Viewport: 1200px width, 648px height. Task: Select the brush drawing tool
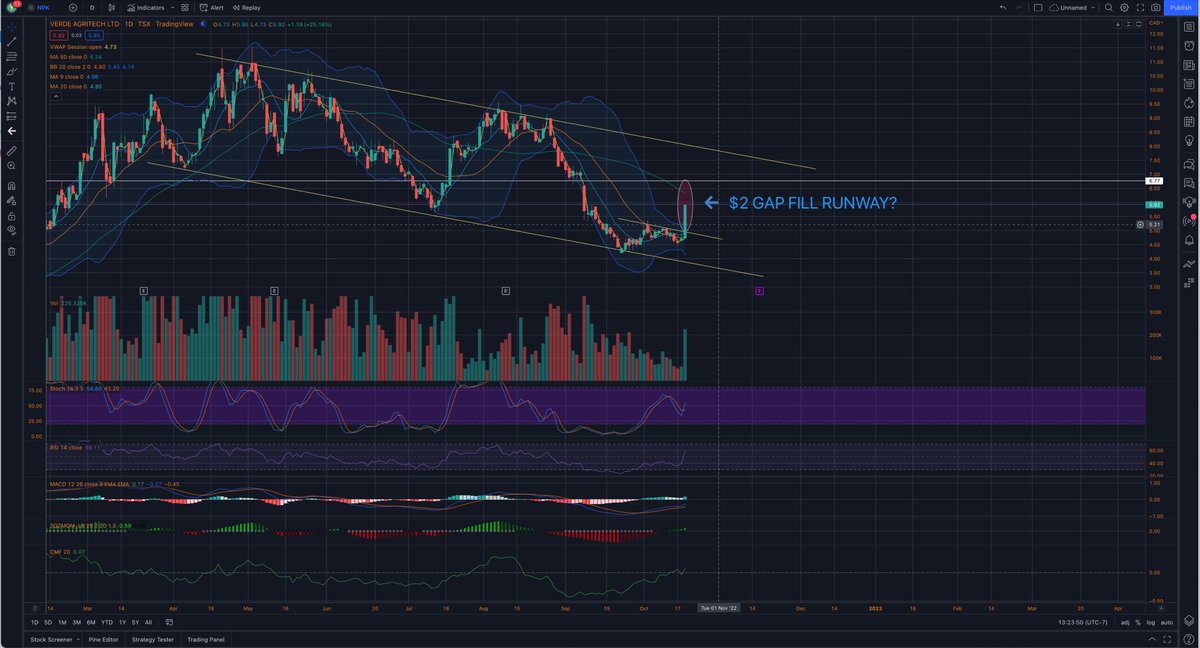pyautogui.click(x=12, y=71)
